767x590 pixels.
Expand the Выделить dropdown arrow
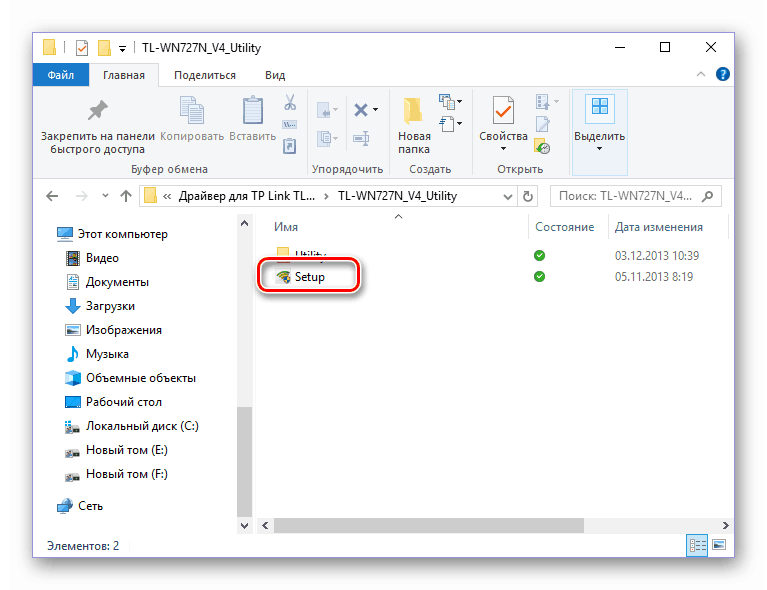click(600, 149)
